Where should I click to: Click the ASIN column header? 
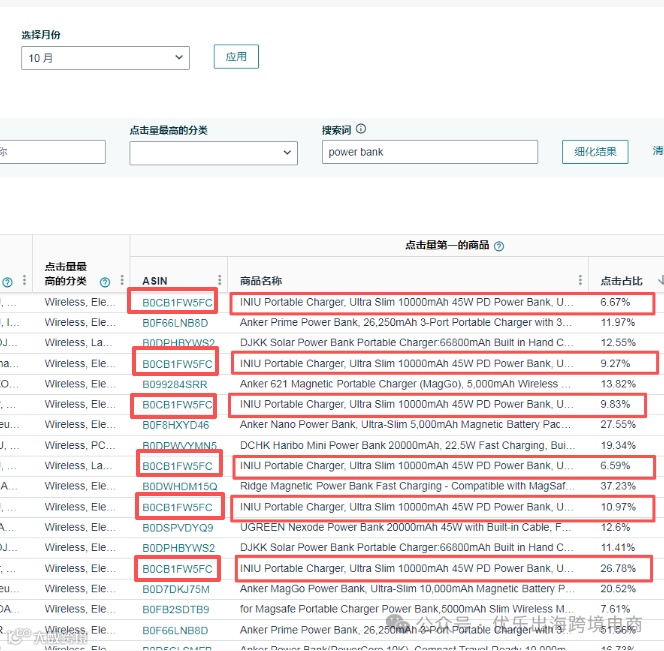click(x=155, y=281)
